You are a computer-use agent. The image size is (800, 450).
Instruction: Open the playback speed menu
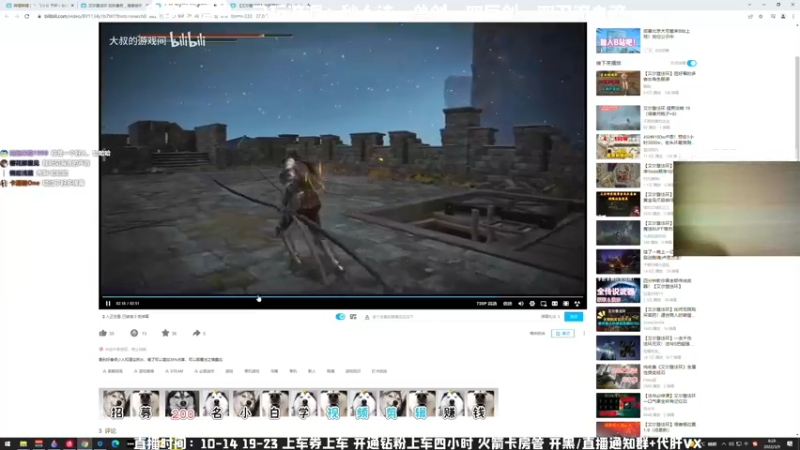[x=508, y=304]
